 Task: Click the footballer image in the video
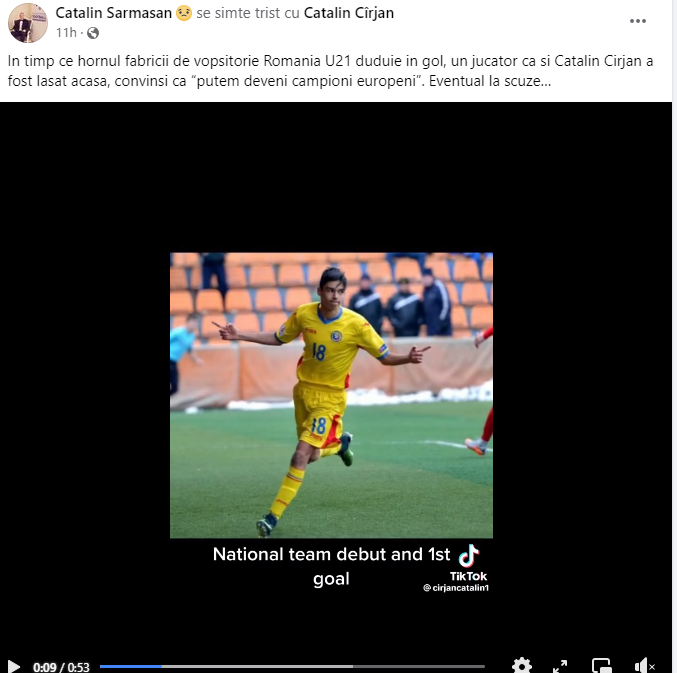pos(331,395)
